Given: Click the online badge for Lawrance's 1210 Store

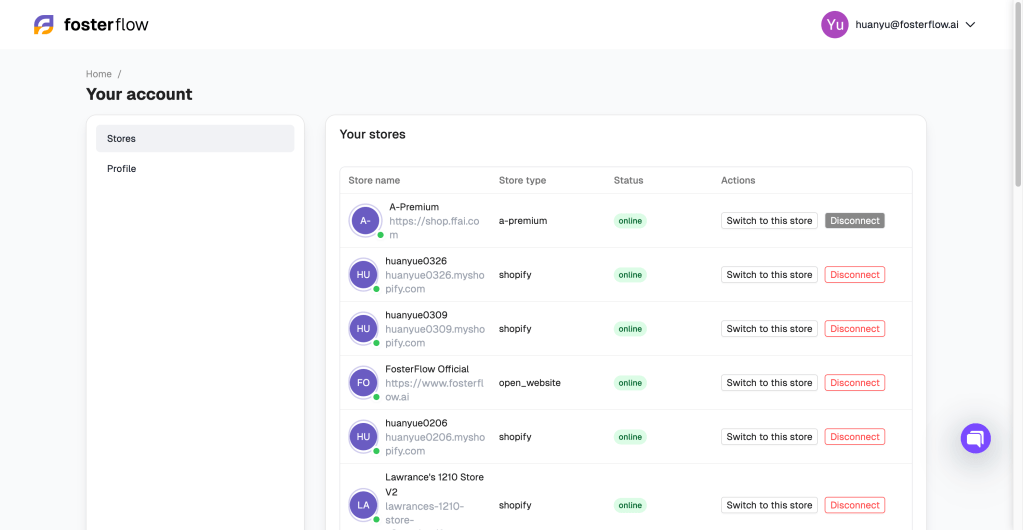Looking at the screenshot, I should [x=630, y=505].
